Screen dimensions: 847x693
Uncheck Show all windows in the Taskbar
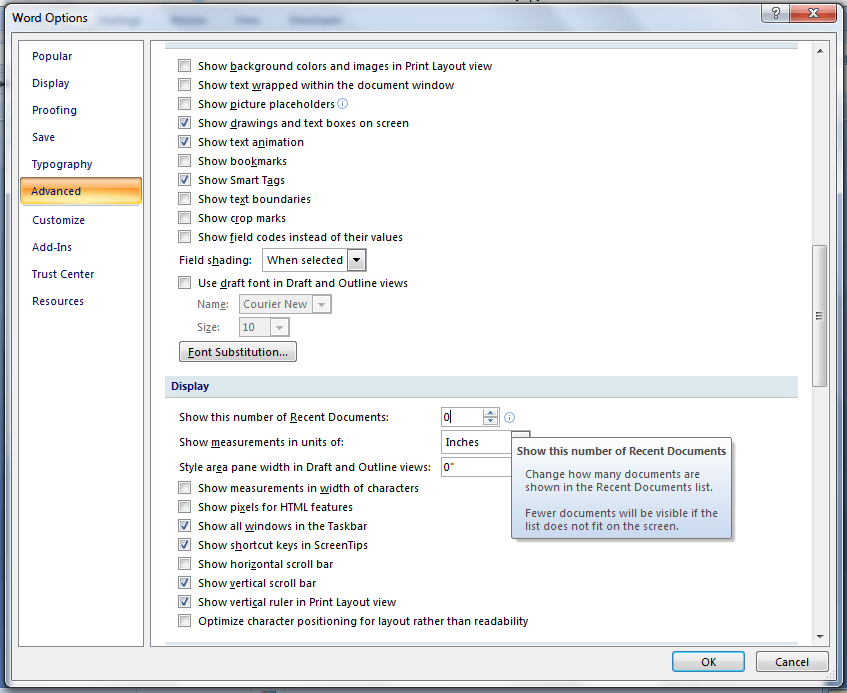tap(185, 526)
